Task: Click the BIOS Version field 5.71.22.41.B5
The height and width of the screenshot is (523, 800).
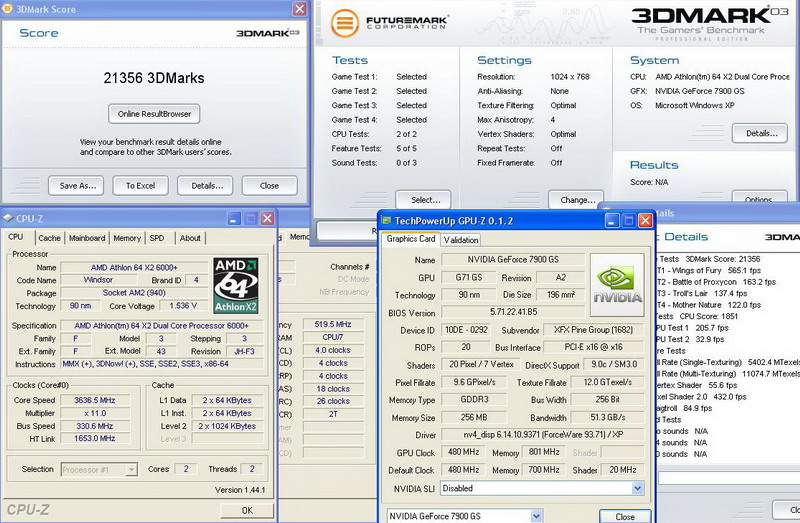Action: tap(513, 312)
